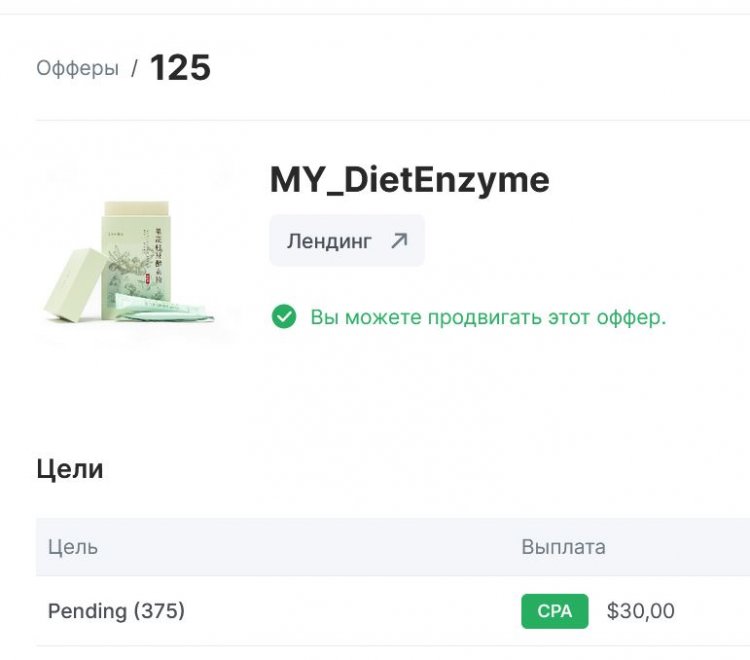Sort by the Выплата column header

(563, 547)
